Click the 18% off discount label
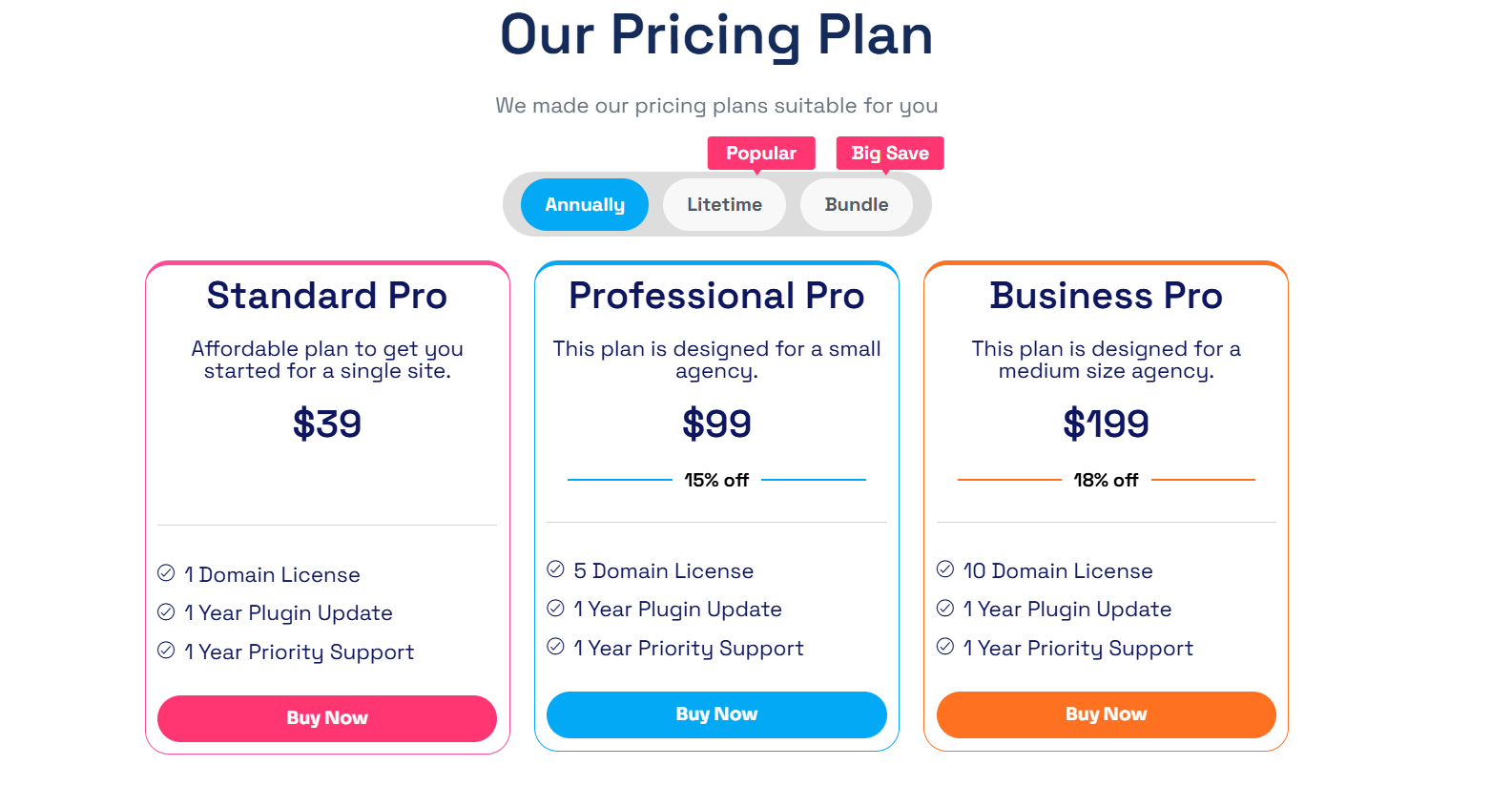This screenshot has width=1512, height=786. (x=1106, y=480)
